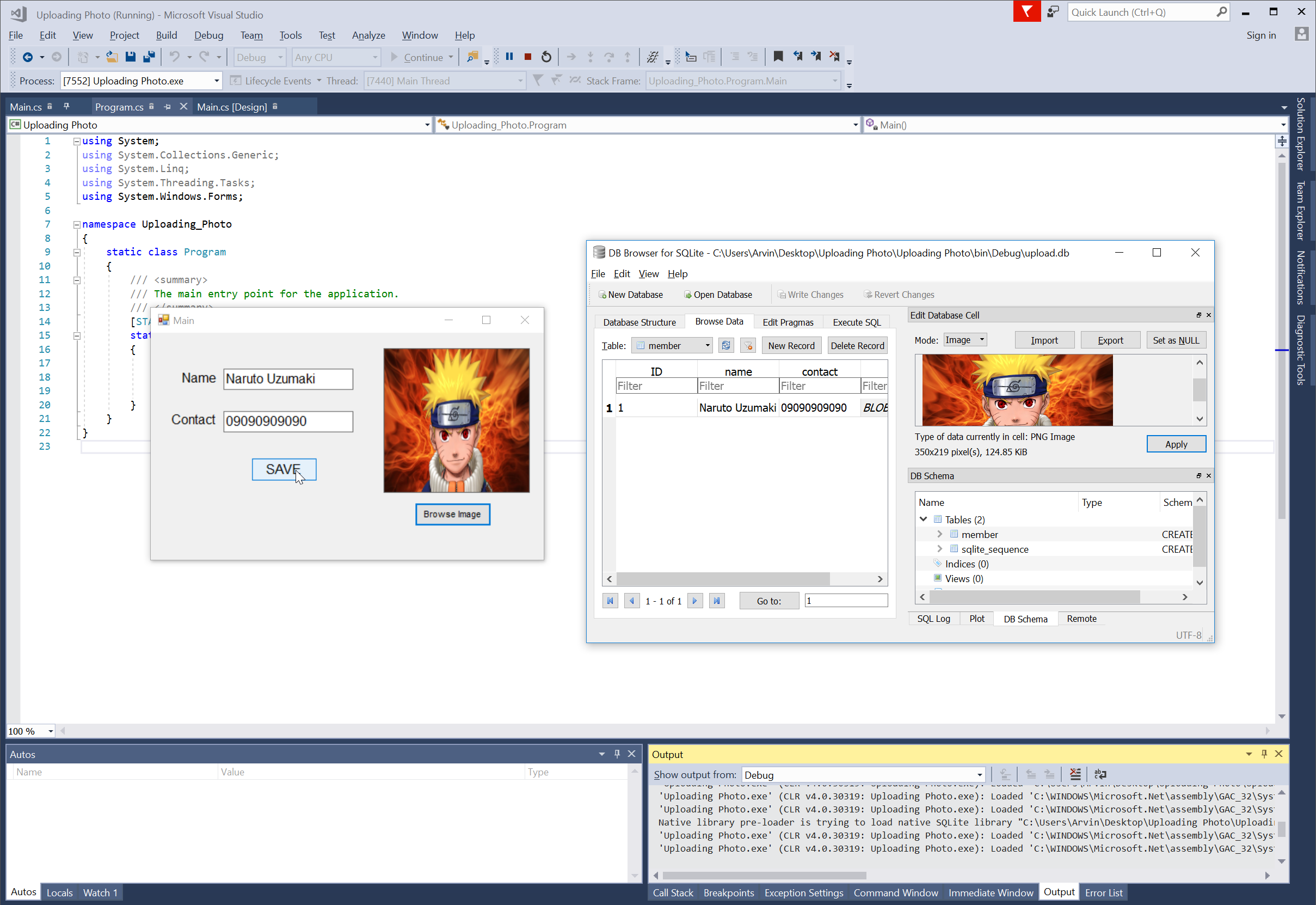
Task: Click New Record in DB Browser
Action: [791, 345]
